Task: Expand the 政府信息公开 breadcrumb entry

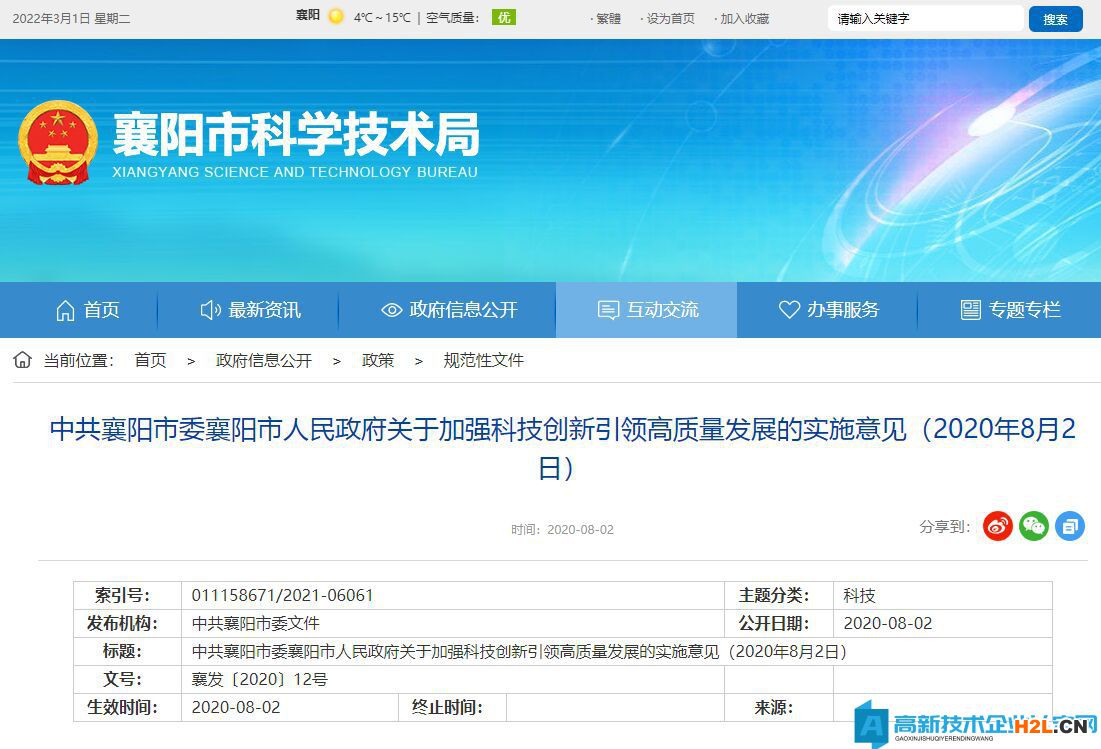Action: point(264,360)
